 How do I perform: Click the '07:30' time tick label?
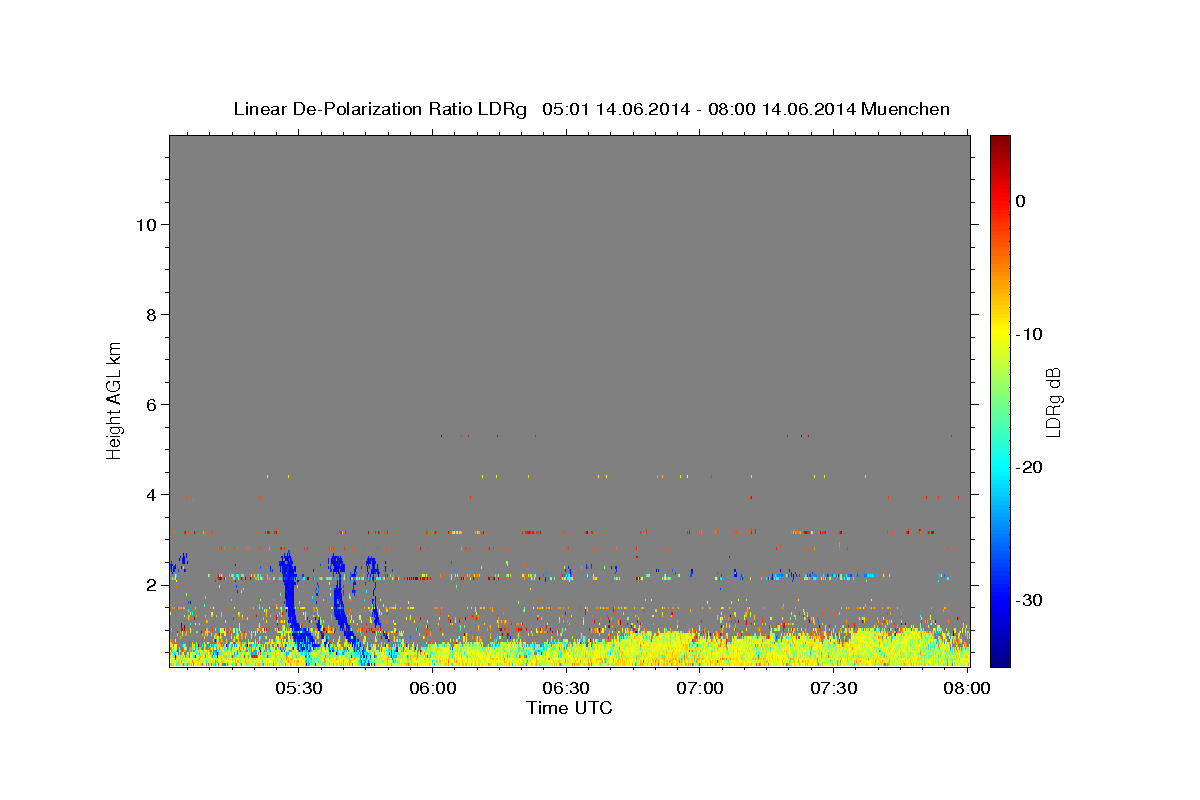click(833, 689)
